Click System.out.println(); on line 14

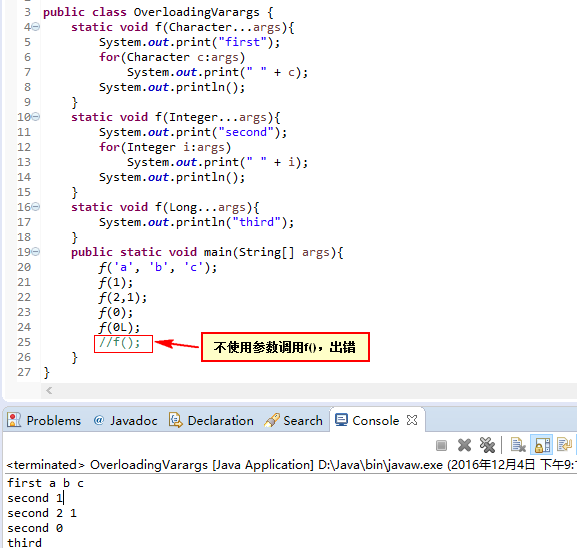pyautogui.click(x=172, y=177)
